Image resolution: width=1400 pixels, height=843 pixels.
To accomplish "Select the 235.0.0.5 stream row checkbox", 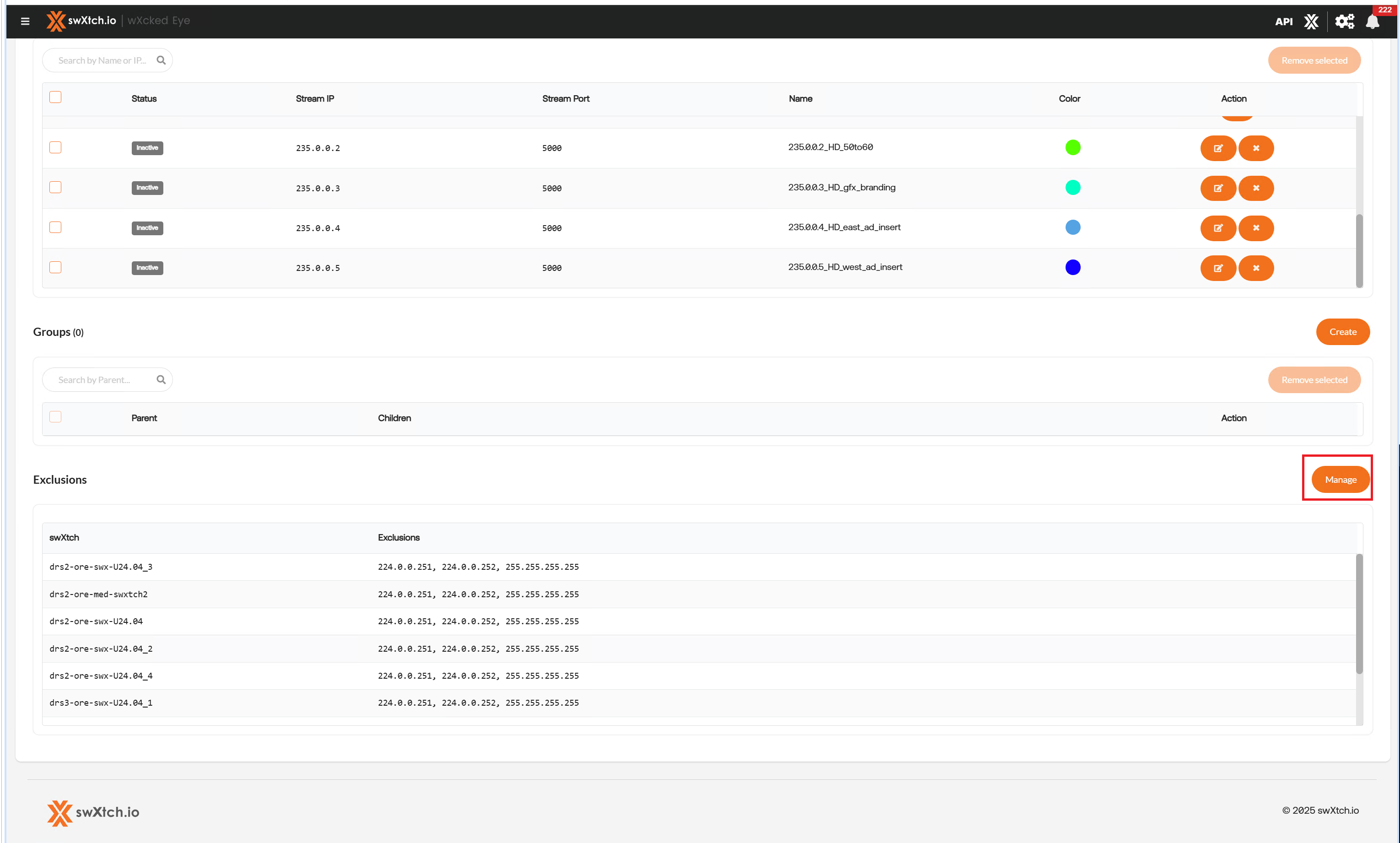I will 55,268.
